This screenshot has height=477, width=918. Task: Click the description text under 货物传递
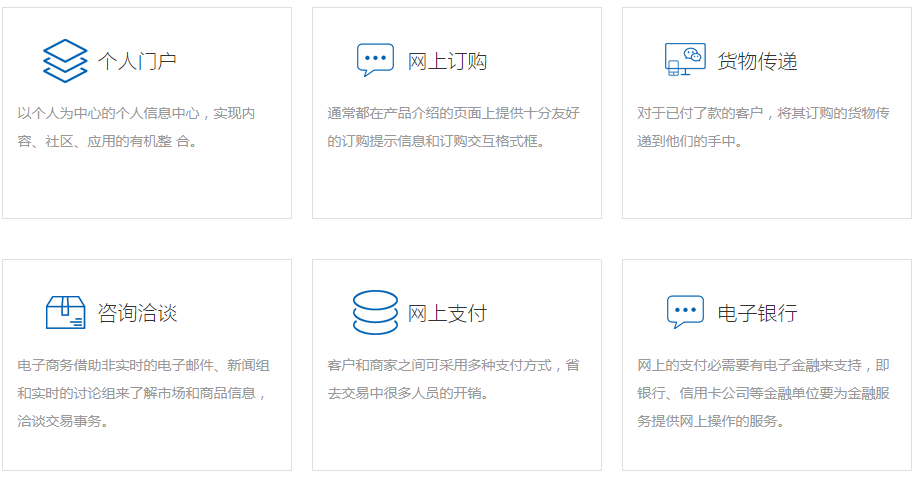click(762, 127)
